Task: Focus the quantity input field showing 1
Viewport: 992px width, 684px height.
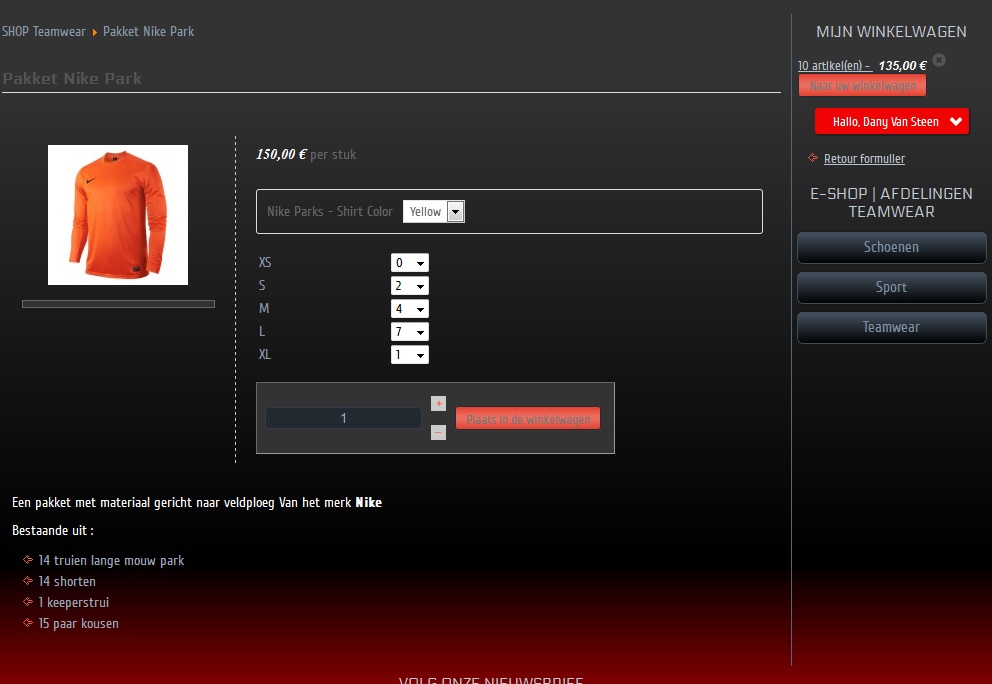Action: point(344,418)
